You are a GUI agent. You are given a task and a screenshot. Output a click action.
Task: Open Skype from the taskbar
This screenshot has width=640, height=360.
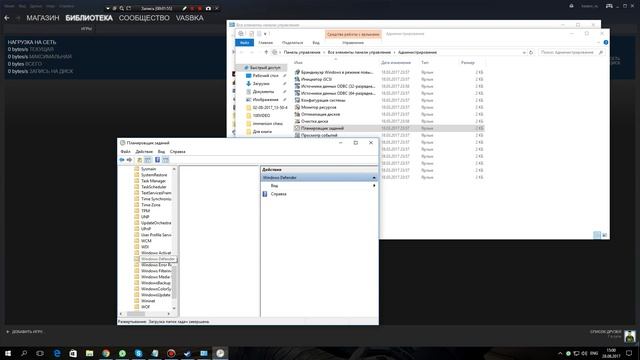tap(138, 353)
